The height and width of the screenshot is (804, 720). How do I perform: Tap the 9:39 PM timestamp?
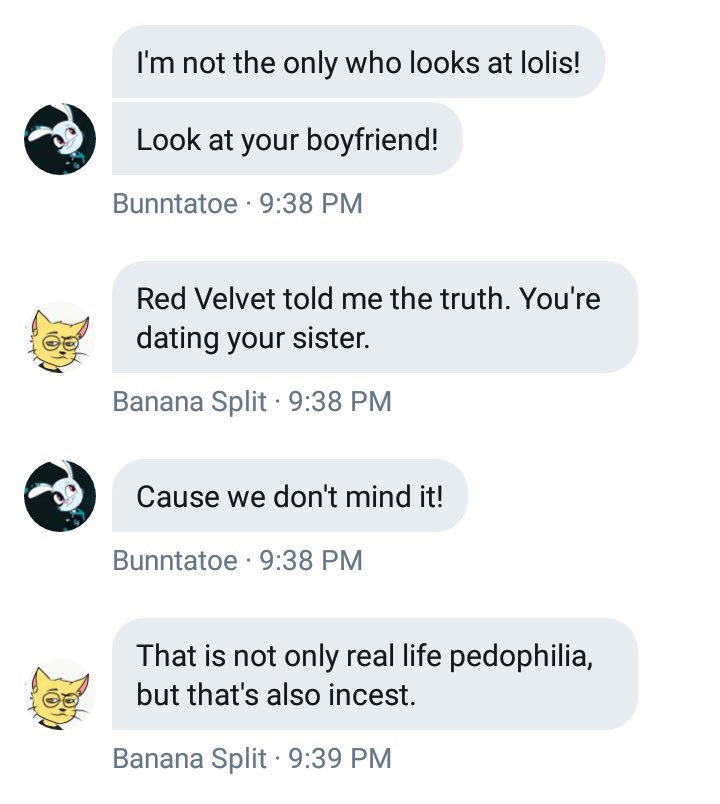click(x=340, y=758)
